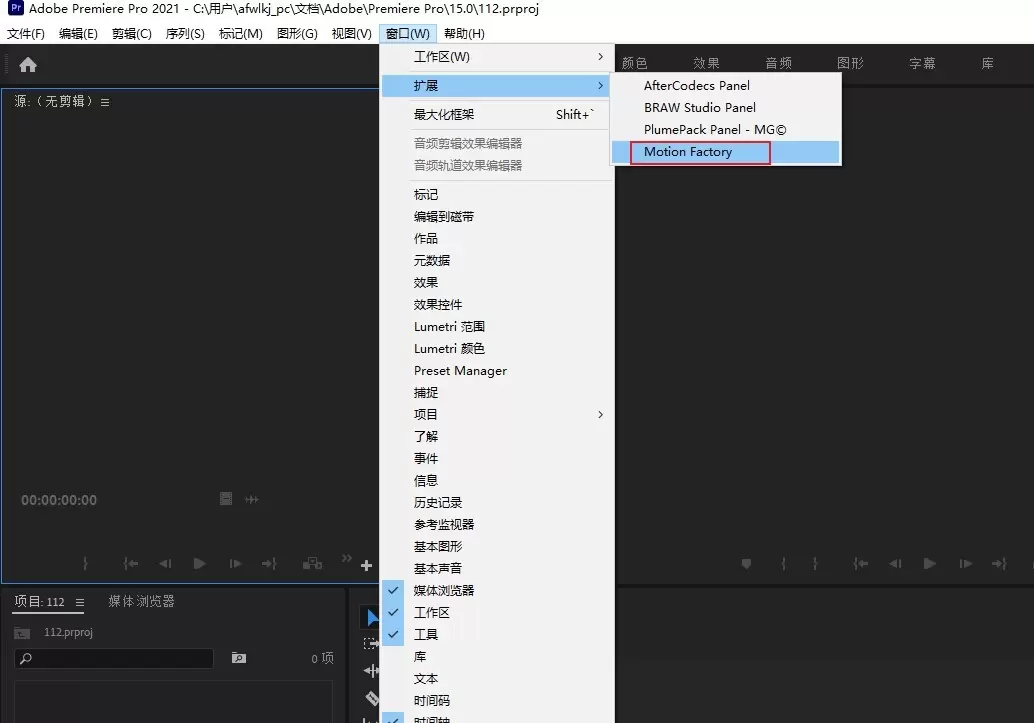The image size is (1034, 723).
Task: Uncheck 媒体浏览器 in the Window menu
Action: click(497, 590)
